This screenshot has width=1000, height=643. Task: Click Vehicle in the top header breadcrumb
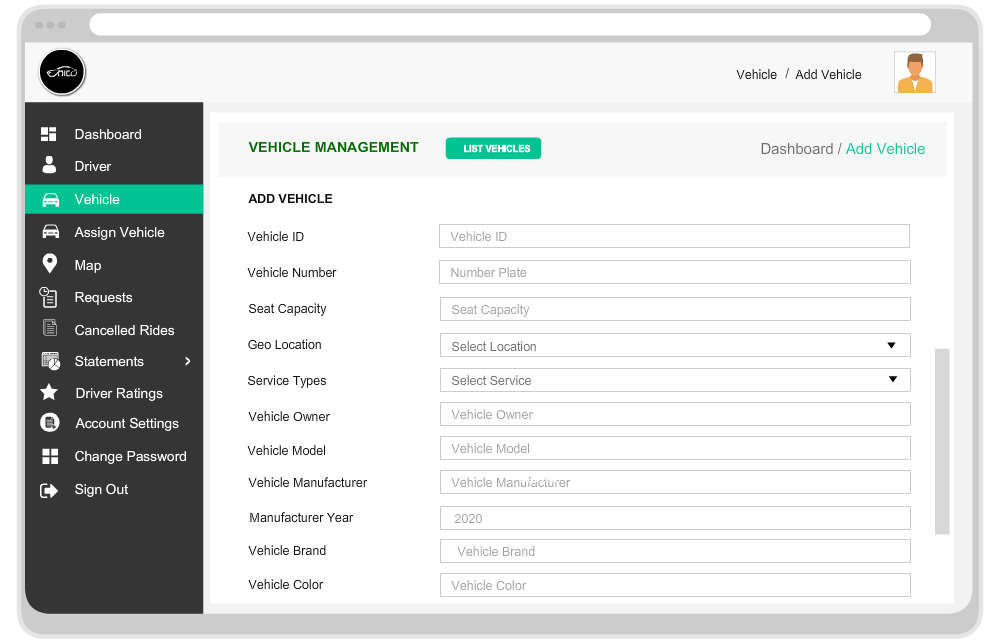[x=756, y=75]
